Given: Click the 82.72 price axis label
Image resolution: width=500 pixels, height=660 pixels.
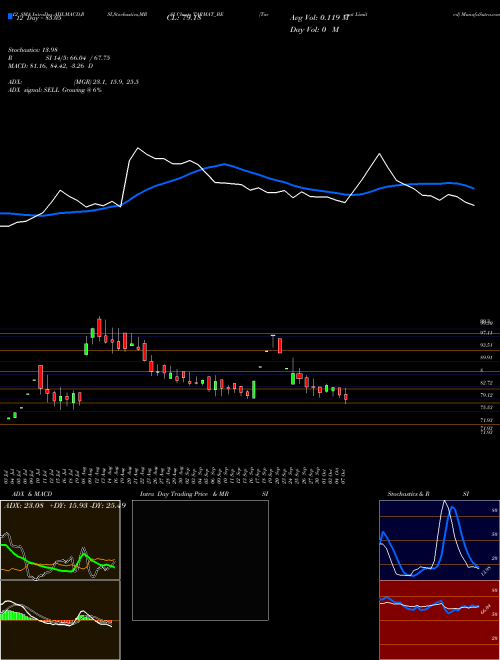Looking at the screenshot, I should [x=487, y=383].
